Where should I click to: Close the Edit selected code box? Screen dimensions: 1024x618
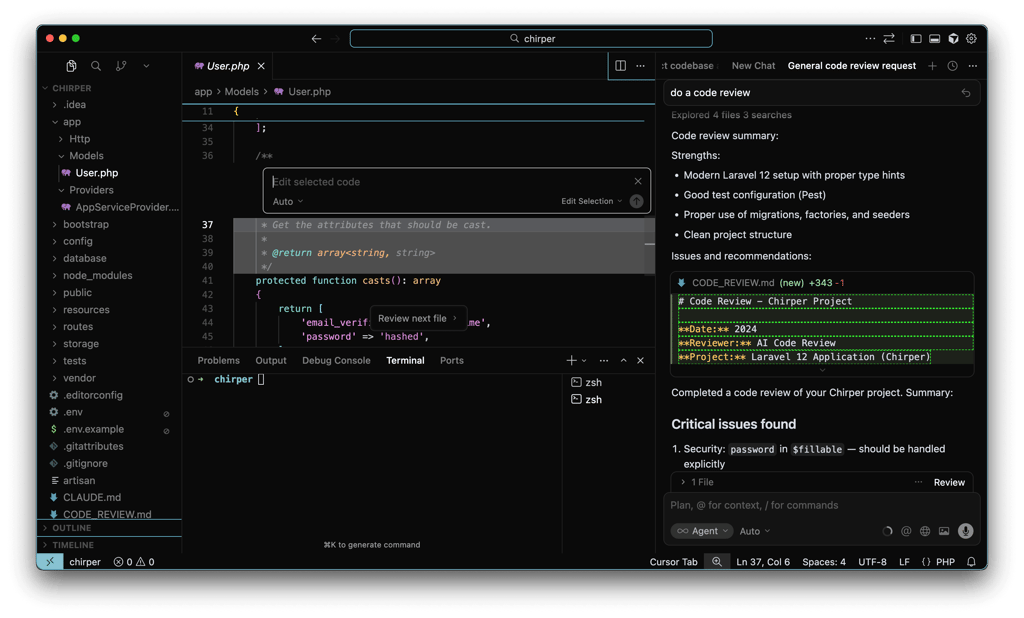(637, 181)
